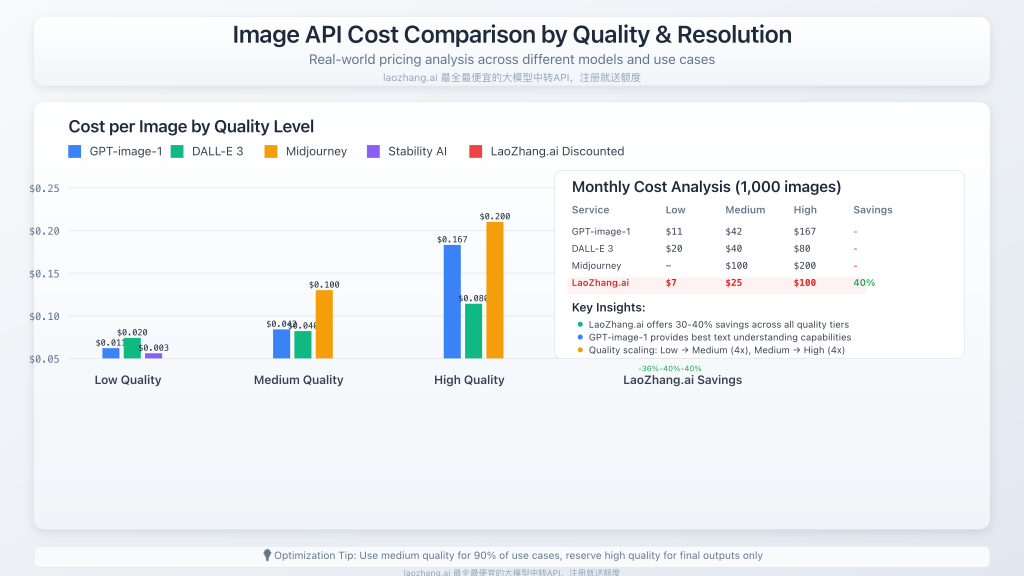Image resolution: width=1024 pixels, height=576 pixels.
Task: Select the Midjourney legend label
Action: pos(316,152)
